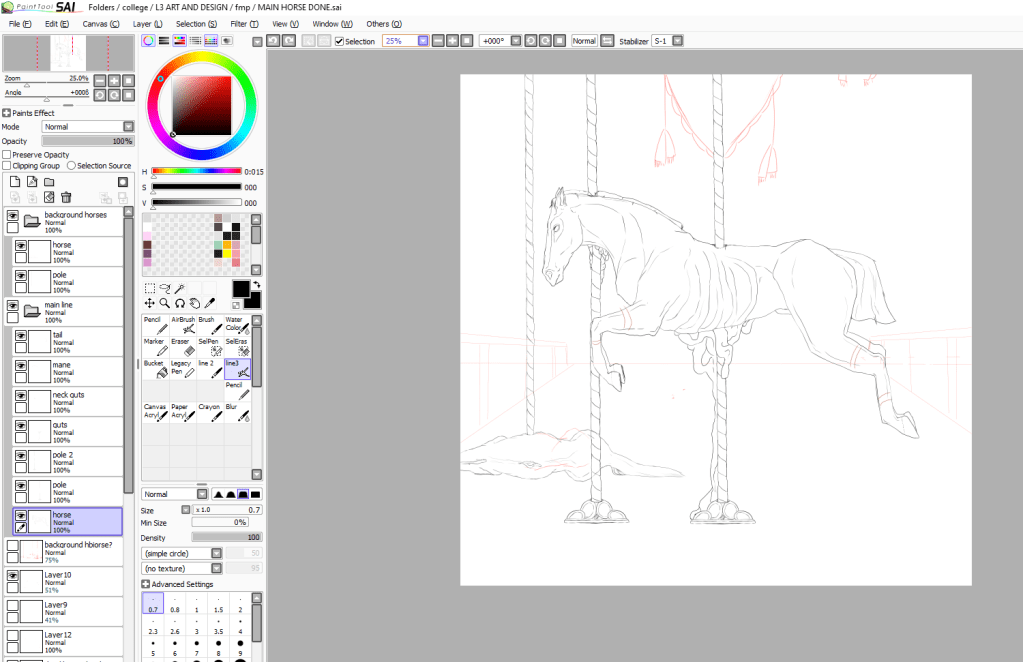
Task: Select the Eraser tool
Action: [182, 347]
